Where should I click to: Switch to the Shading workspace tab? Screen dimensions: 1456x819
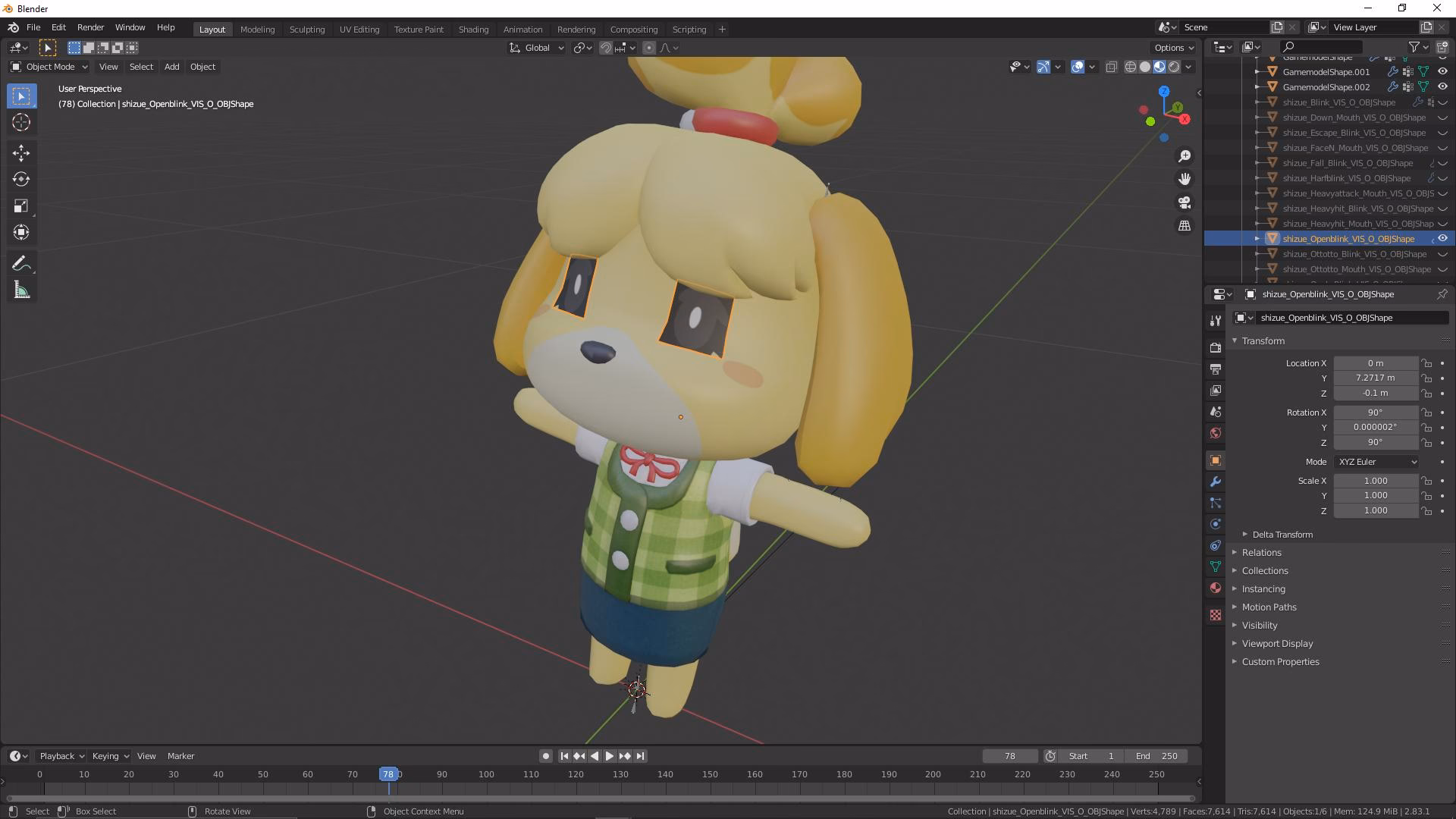[x=473, y=30]
